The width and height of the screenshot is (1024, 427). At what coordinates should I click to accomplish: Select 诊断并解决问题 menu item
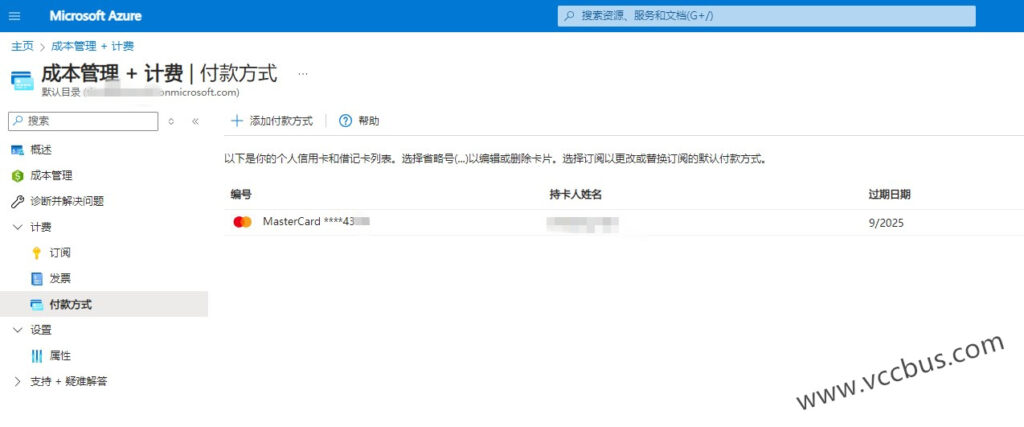point(67,201)
